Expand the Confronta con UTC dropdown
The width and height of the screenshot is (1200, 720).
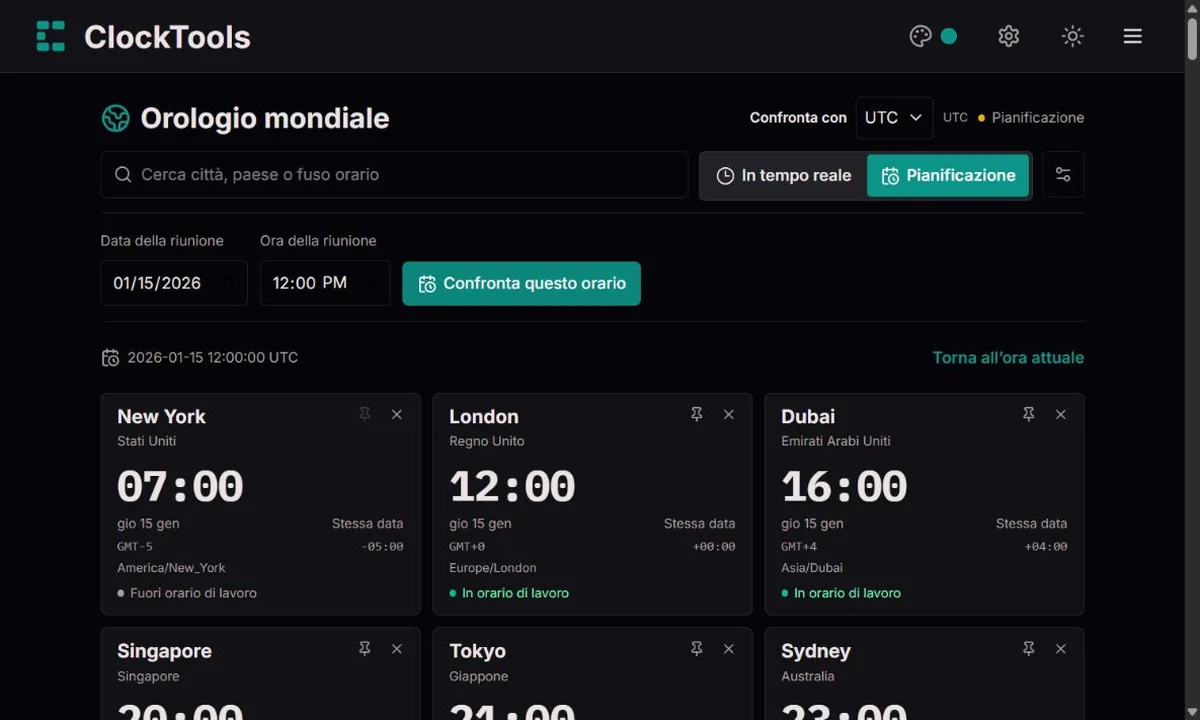click(894, 117)
